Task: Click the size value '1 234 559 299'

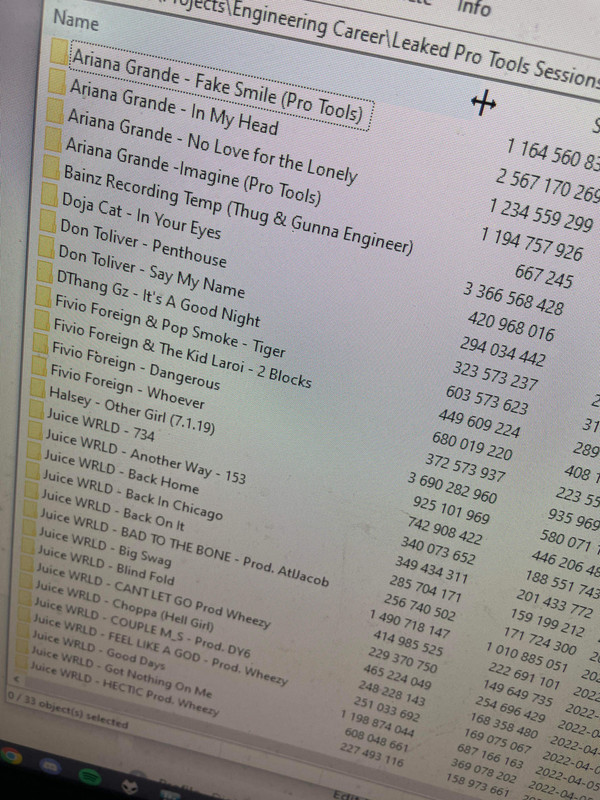Action: click(541, 215)
